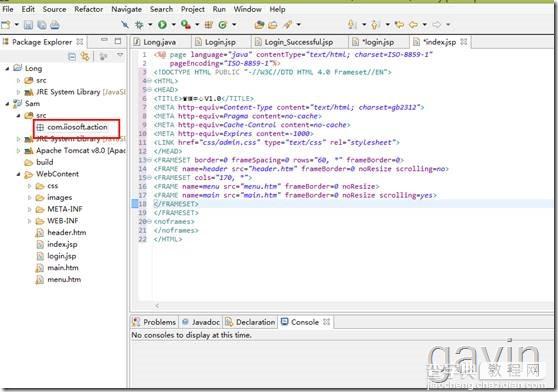Collapse the Sam project node
558x392 pixels.
(x=7, y=104)
